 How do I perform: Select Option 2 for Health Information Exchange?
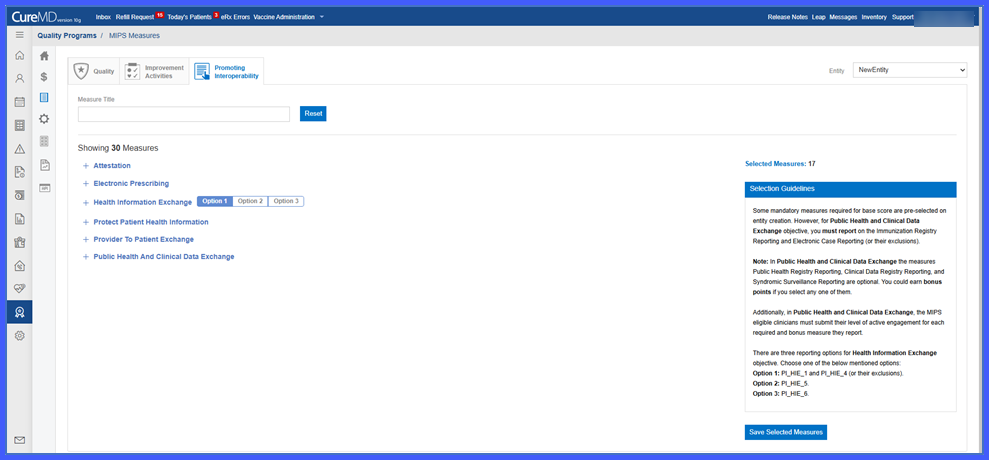(250, 201)
